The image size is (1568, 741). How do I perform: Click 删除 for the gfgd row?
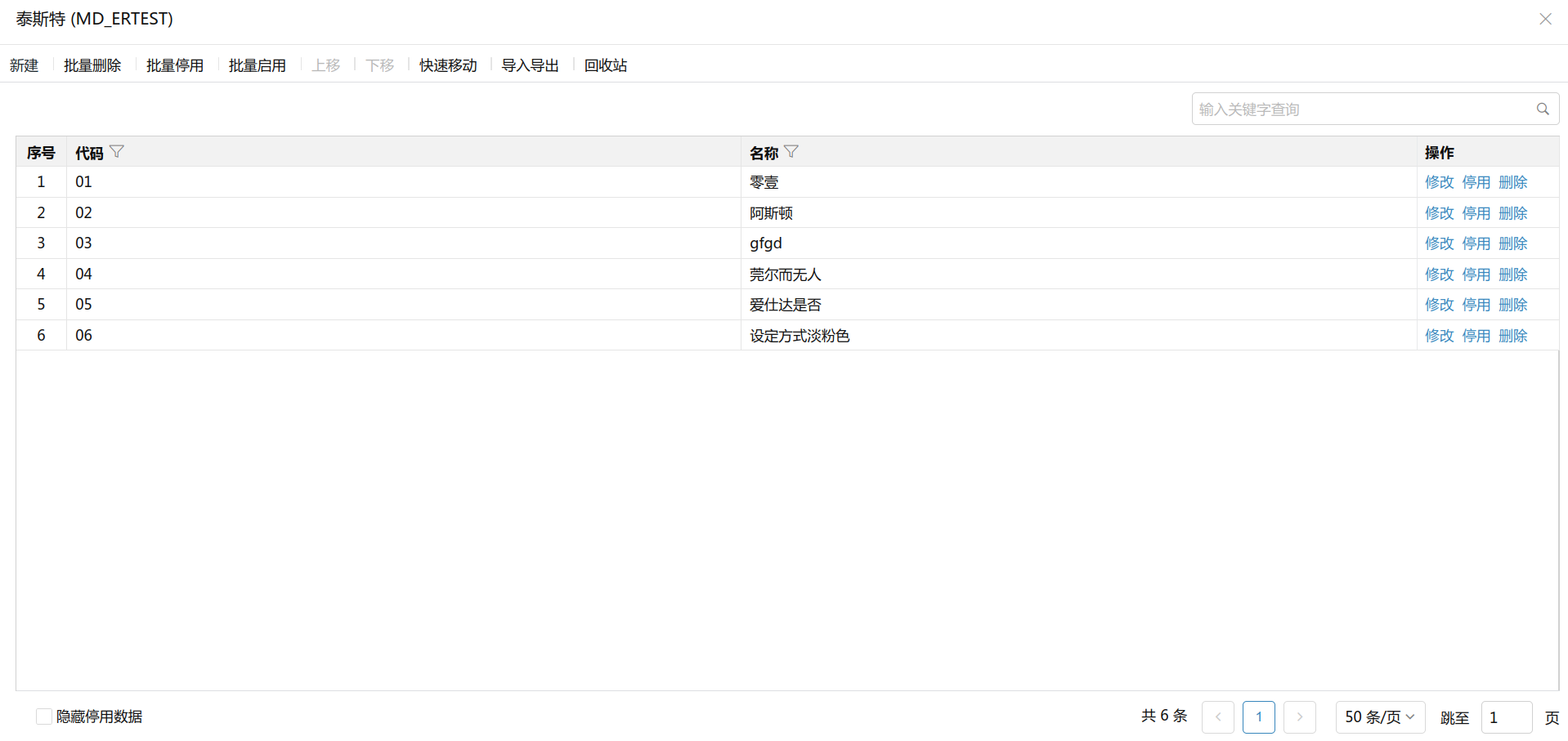(1512, 243)
